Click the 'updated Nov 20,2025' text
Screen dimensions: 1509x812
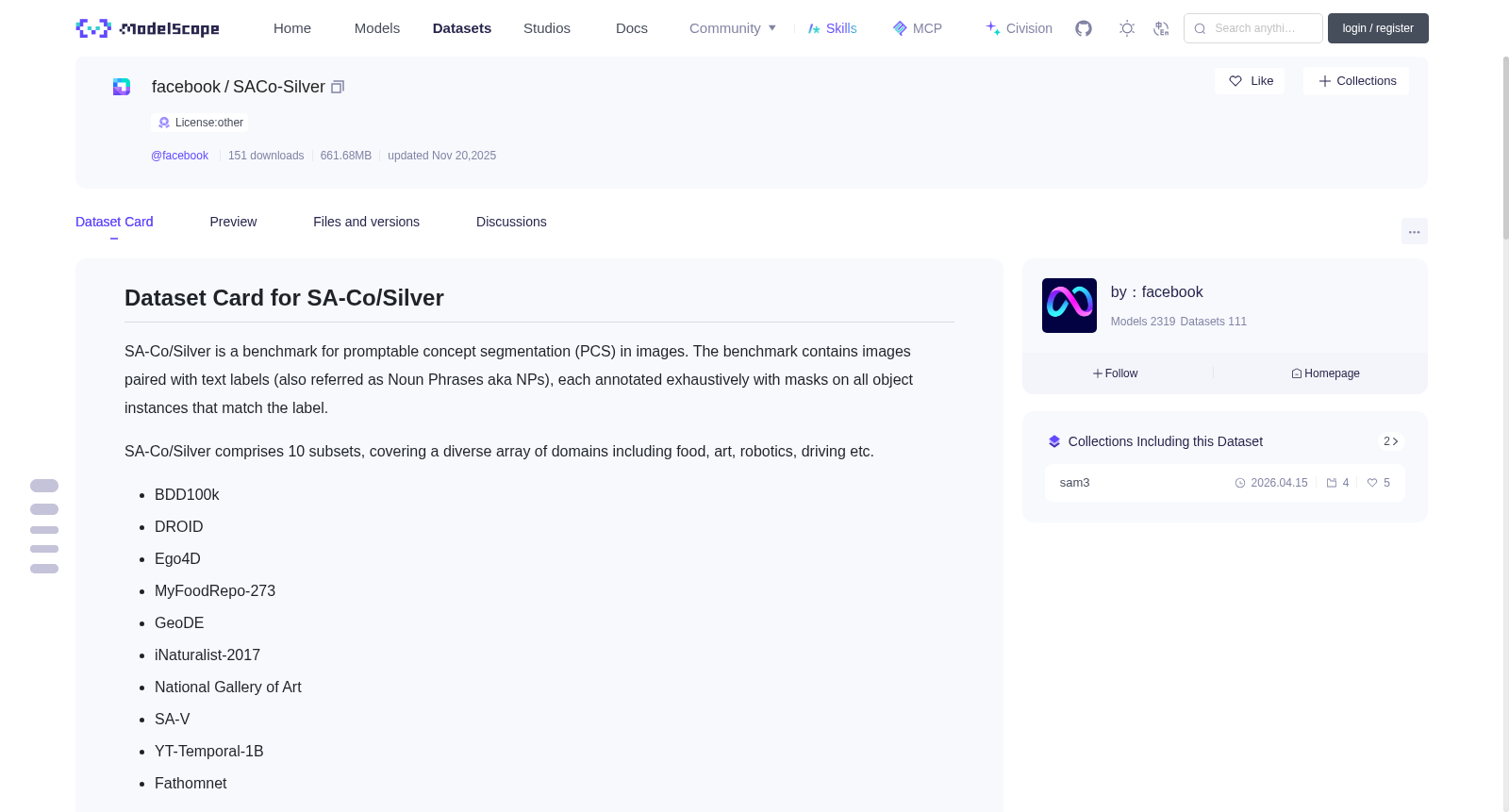click(441, 156)
